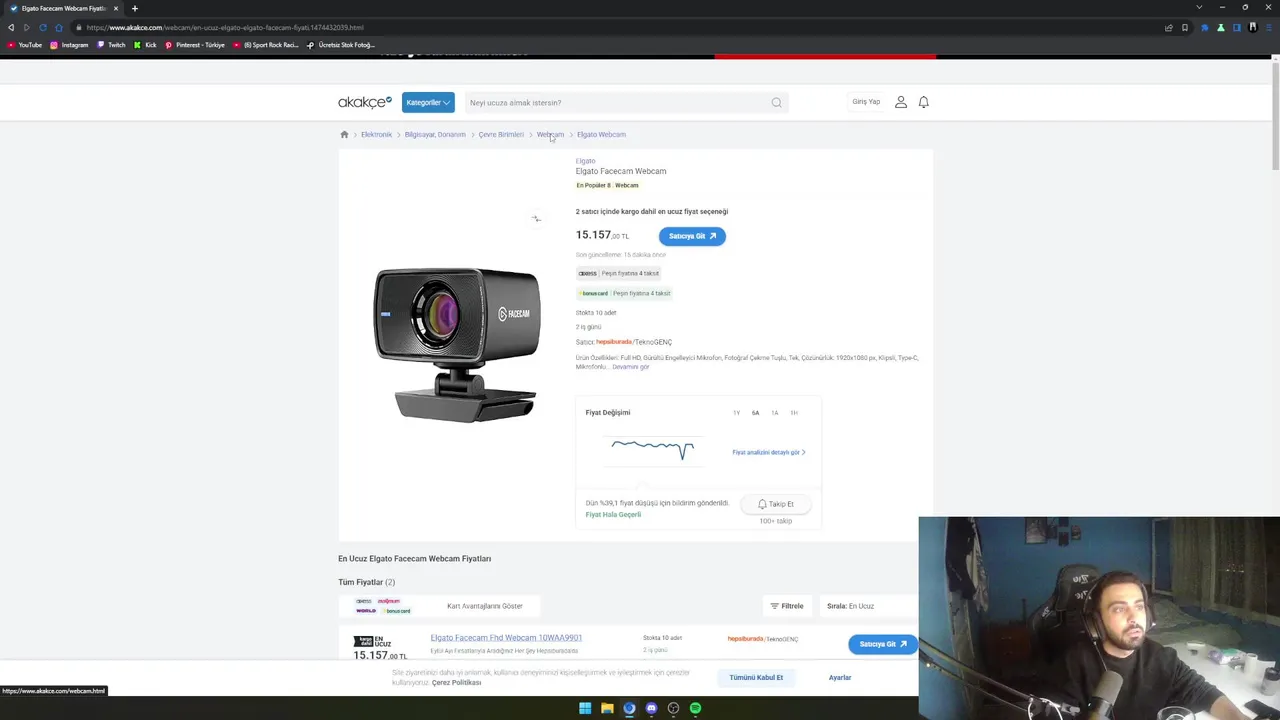Open the Sırala: En Ucuz dropdown
Viewport: 1280px width, 720px height.
click(x=868, y=606)
